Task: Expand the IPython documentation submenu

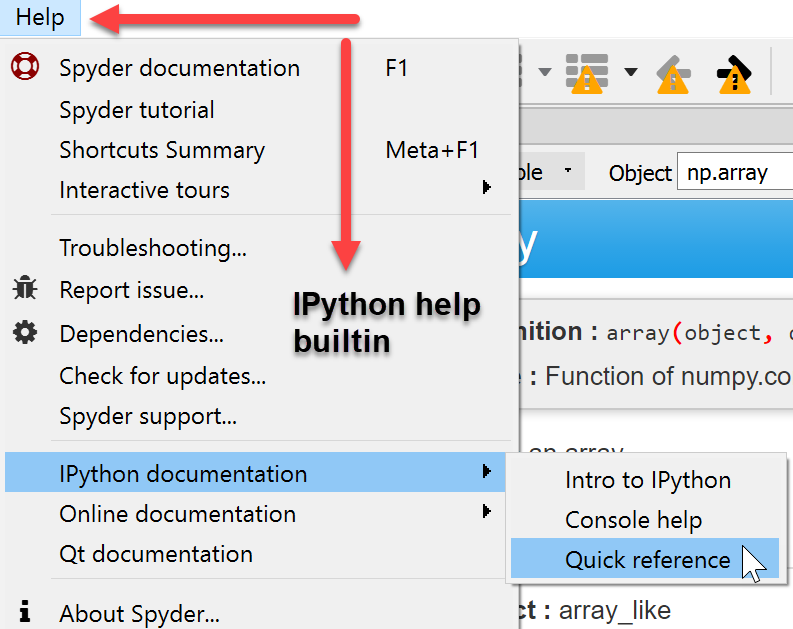Action: tap(255, 472)
